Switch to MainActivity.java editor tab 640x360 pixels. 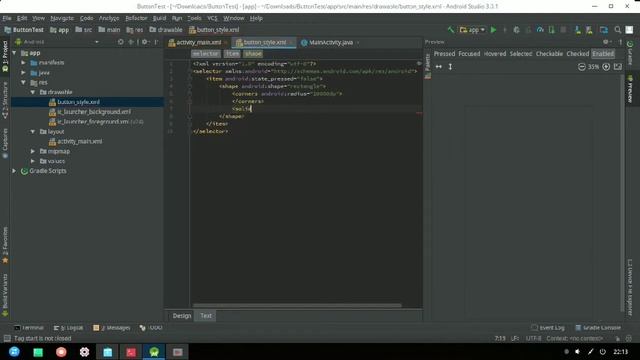[x=331, y=42]
